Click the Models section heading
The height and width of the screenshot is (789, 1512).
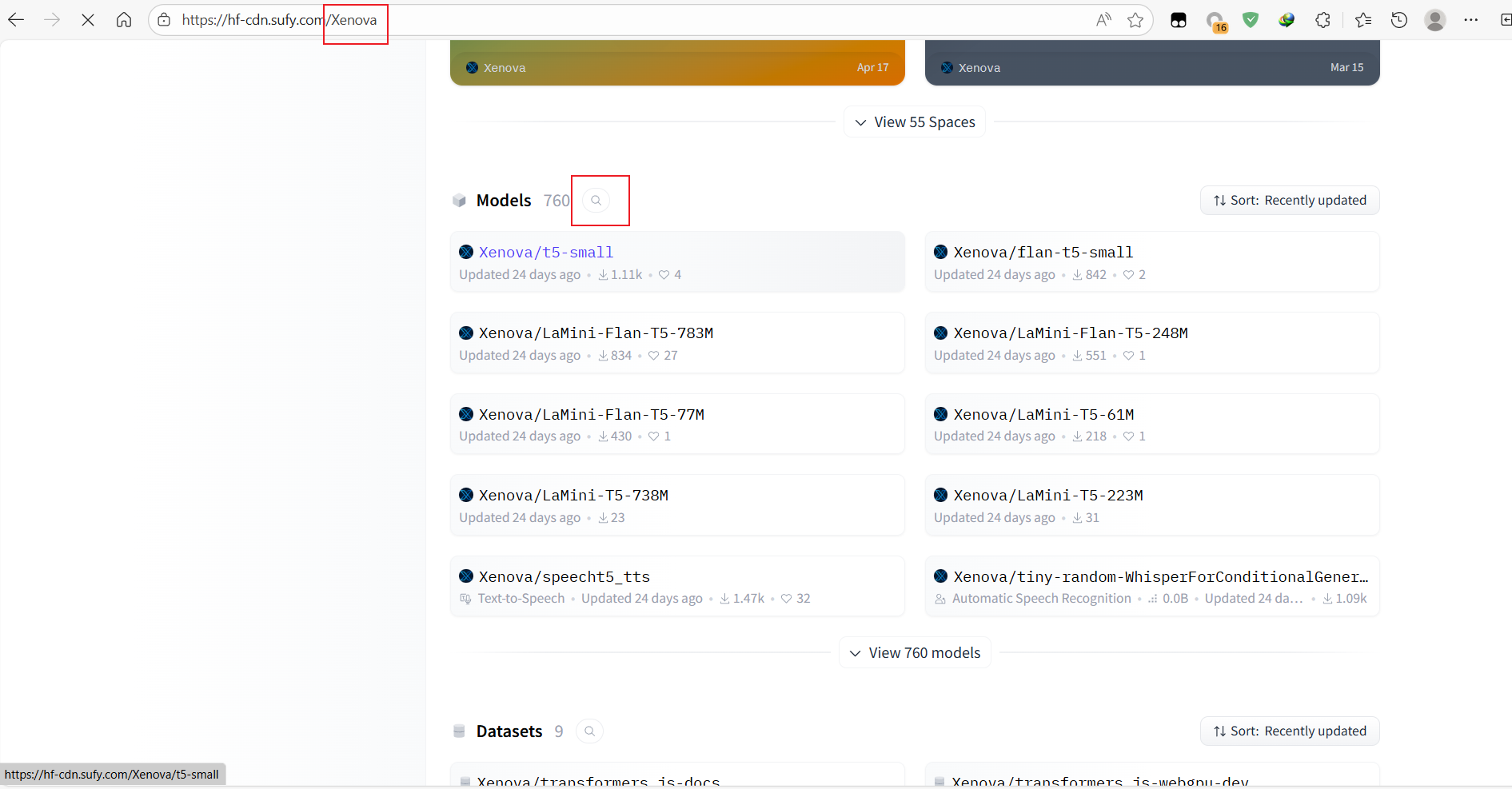(504, 201)
